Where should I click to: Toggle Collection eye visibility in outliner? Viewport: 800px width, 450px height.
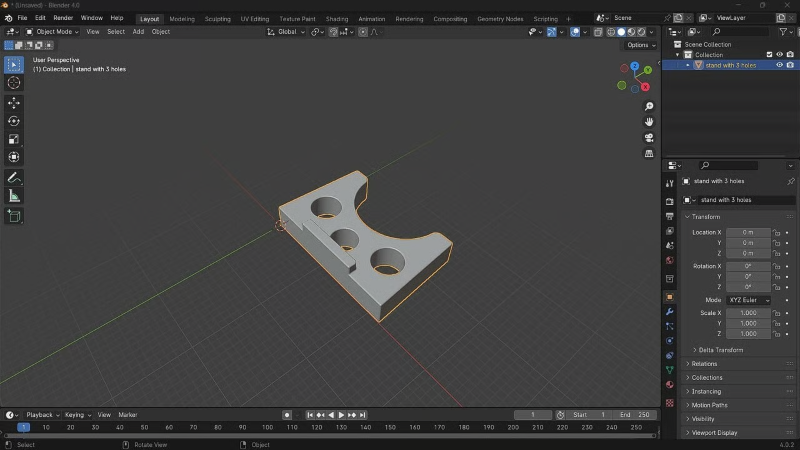tap(779, 55)
